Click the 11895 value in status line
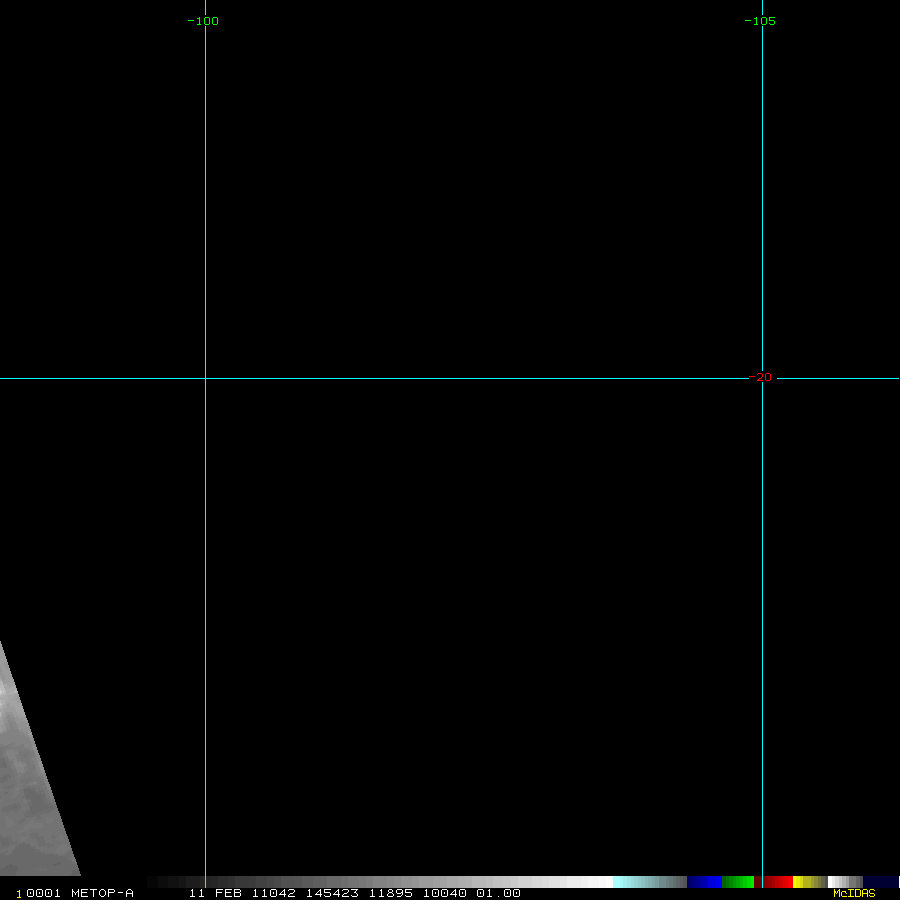 click(390, 893)
